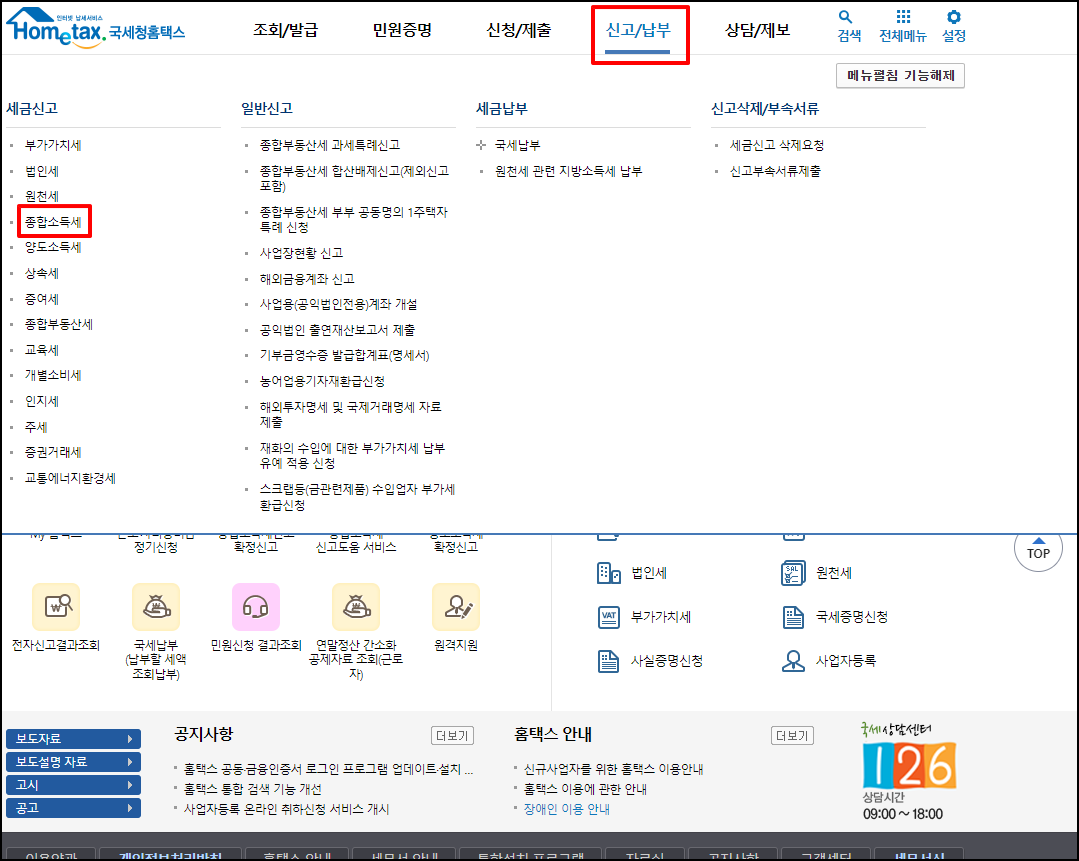This screenshot has width=1079, height=861.
Task: Open the 민원증명 menu
Action: pyautogui.click(x=402, y=30)
